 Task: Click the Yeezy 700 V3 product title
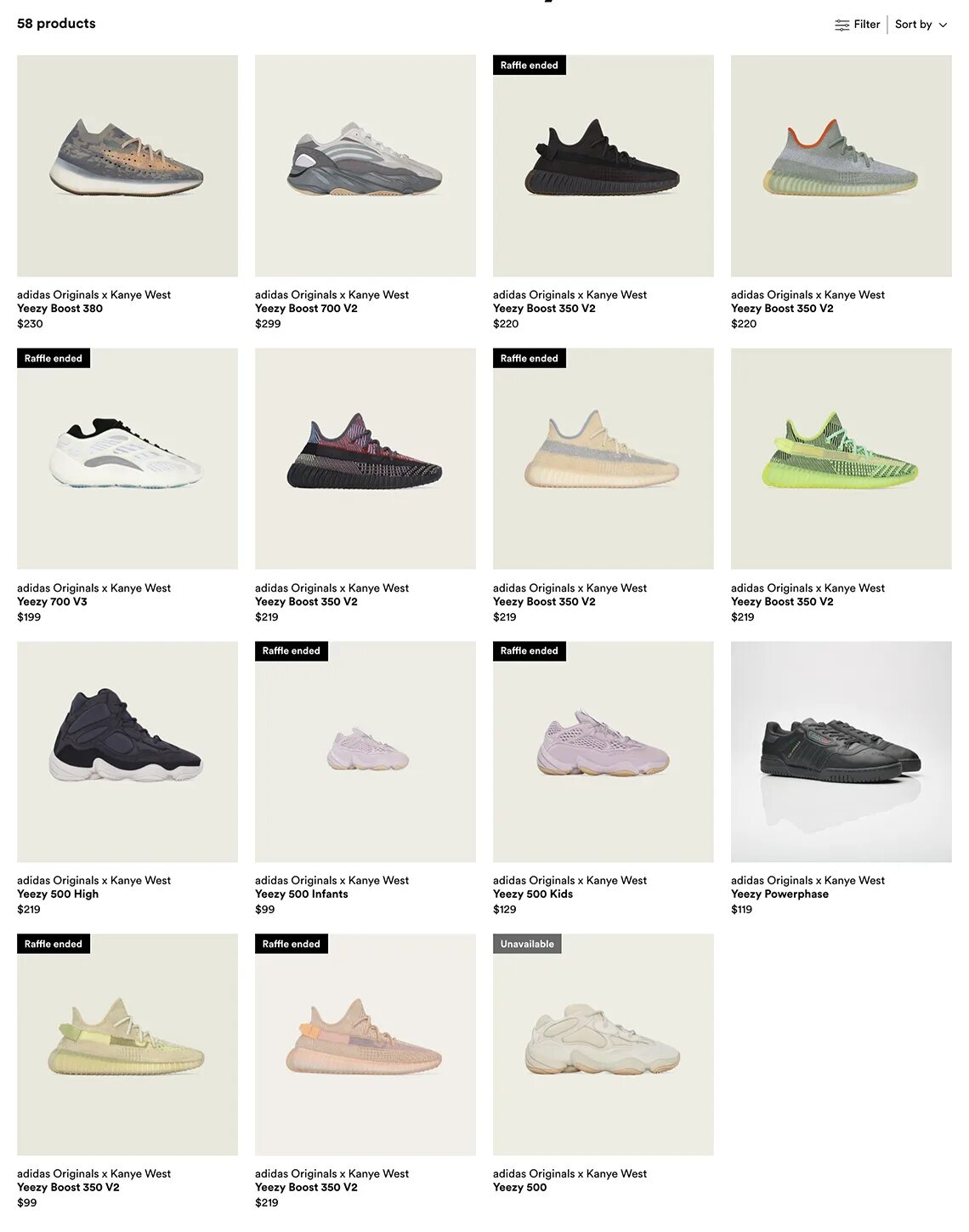(52, 601)
